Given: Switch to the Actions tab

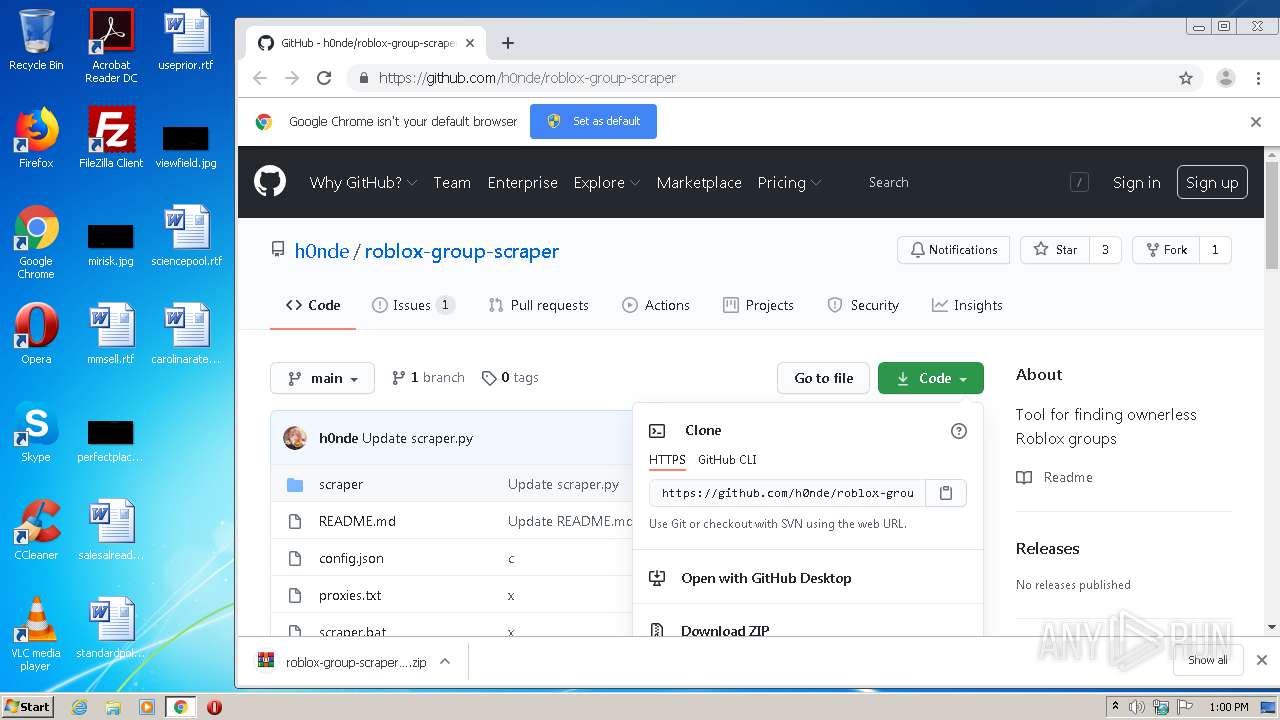Looking at the screenshot, I should [656, 305].
